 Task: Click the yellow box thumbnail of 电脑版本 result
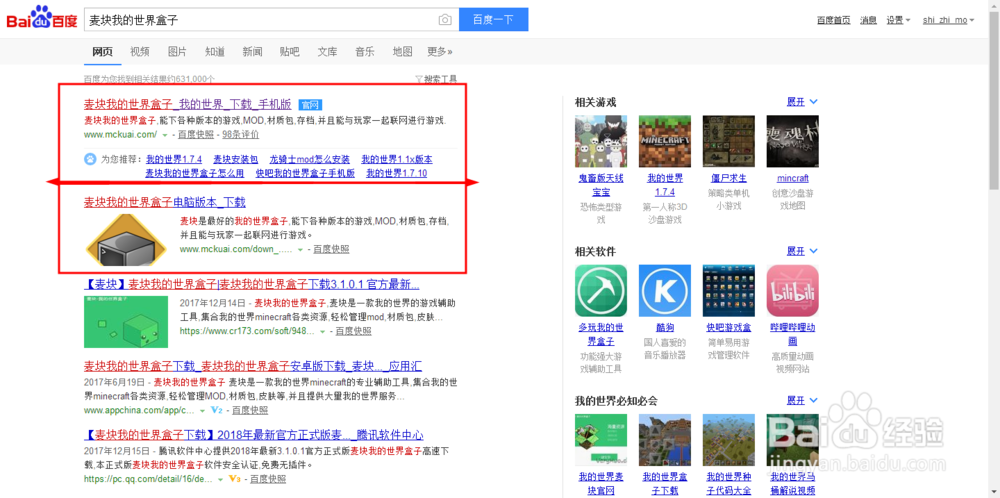click(x=126, y=240)
